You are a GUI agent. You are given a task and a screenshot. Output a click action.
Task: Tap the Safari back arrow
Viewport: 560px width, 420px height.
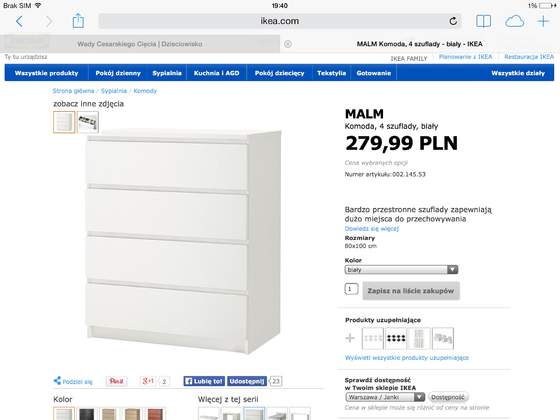point(19,21)
